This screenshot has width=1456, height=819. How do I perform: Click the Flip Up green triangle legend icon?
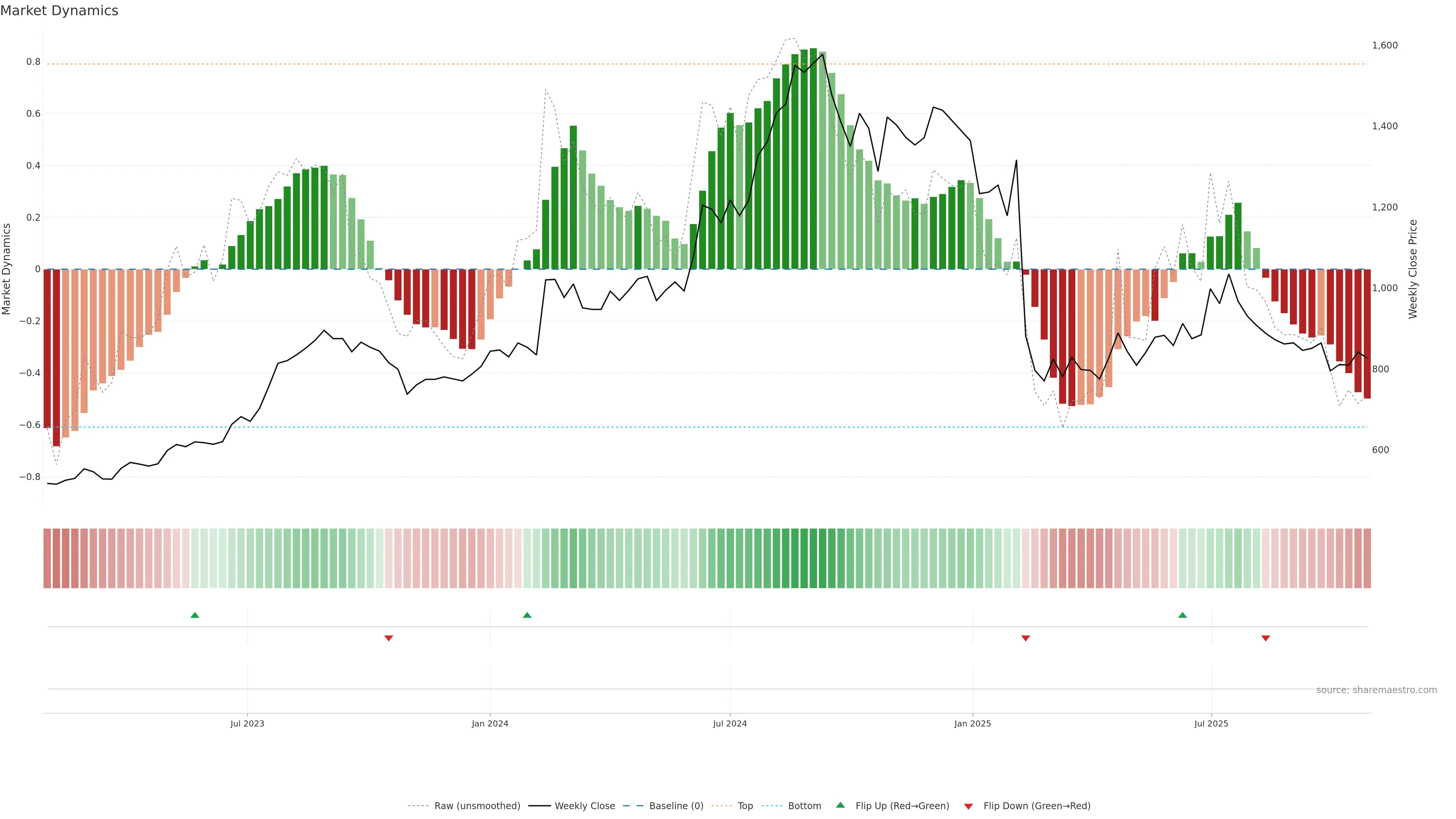click(x=840, y=805)
